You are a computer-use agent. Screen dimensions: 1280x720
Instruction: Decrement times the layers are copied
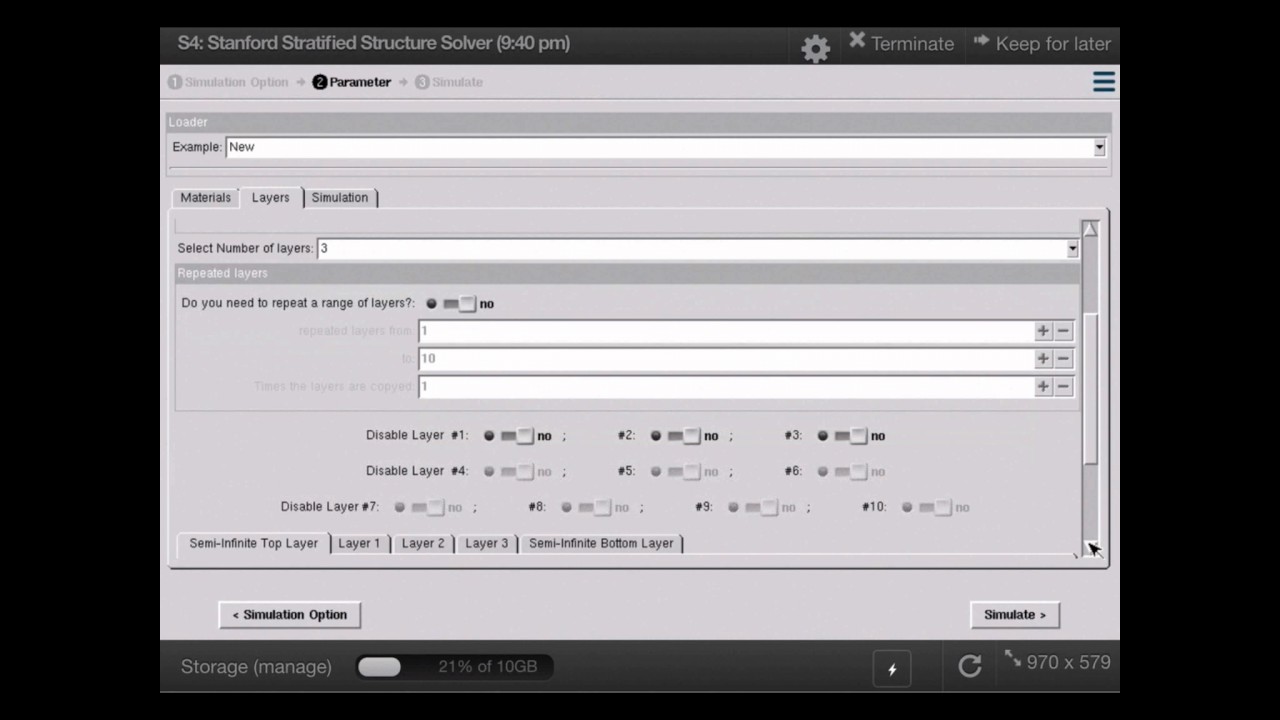click(x=1063, y=387)
